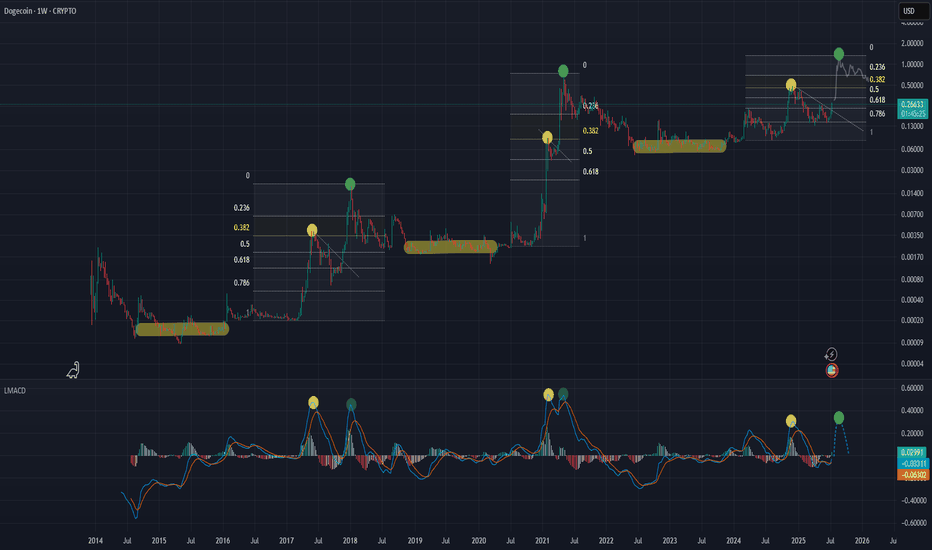Click the lightning sparkle icon near 2025
The width and height of the screenshot is (932, 550).
click(831, 355)
